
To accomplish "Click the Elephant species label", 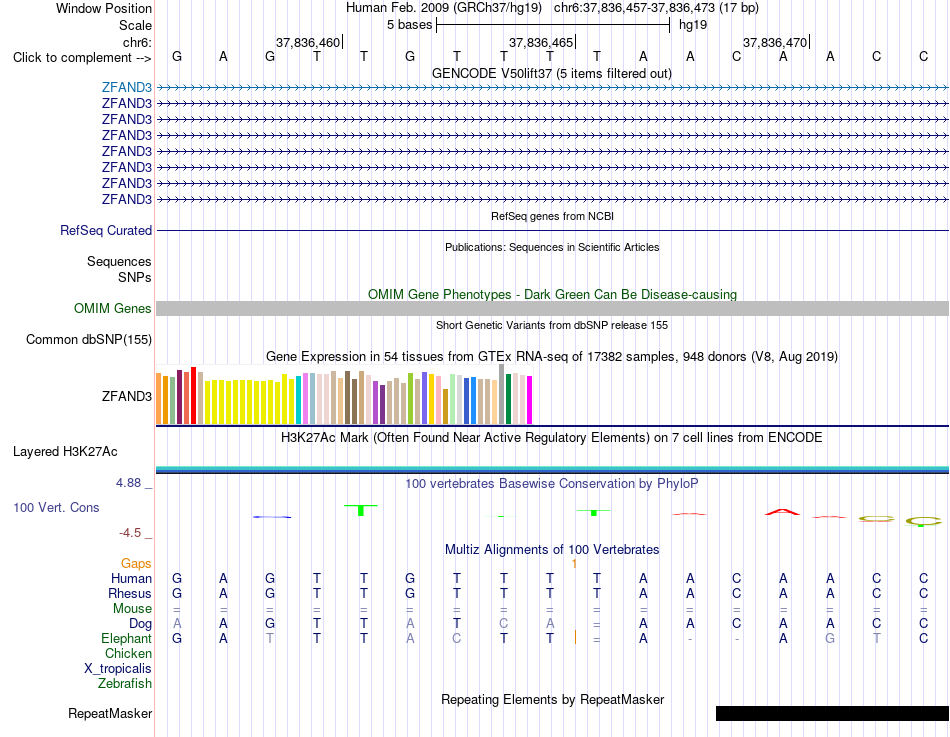I will 127,638.
